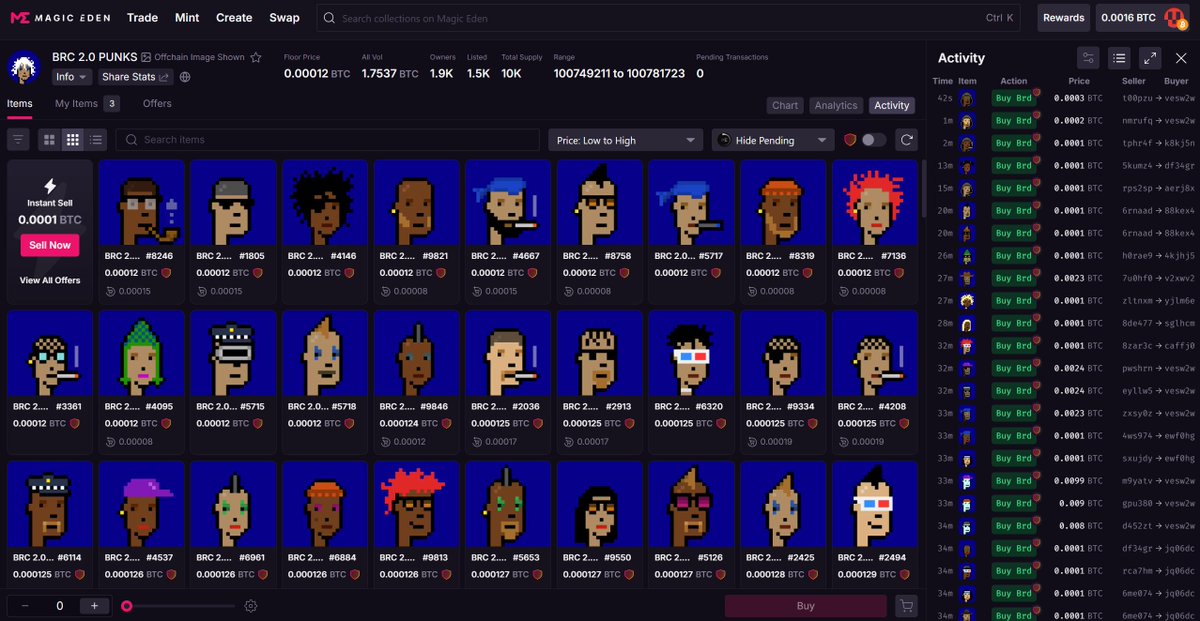Viewport: 1200px width, 621px height.
Task: Toggle the Activity panel button
Action: (x=891, y=105)
